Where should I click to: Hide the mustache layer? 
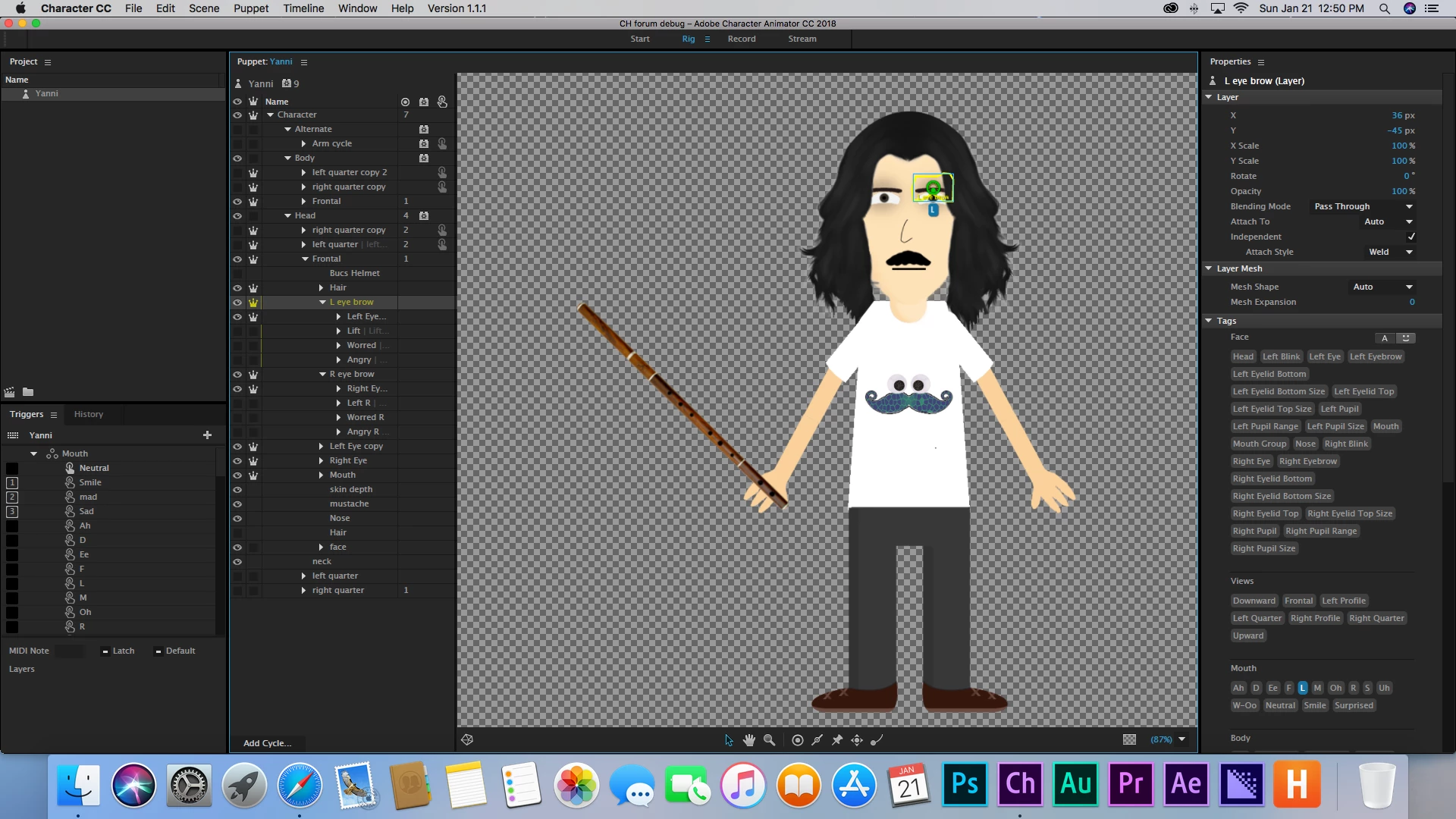coord(237,504)
